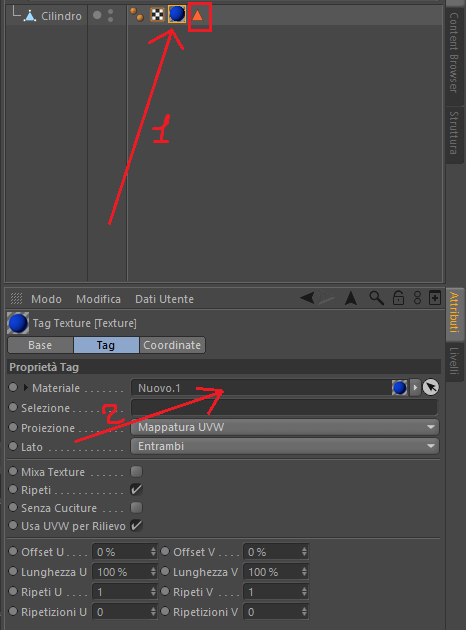Open the Lato Entrambi dropdown
466x630 pixels.
tap(285, 446)
